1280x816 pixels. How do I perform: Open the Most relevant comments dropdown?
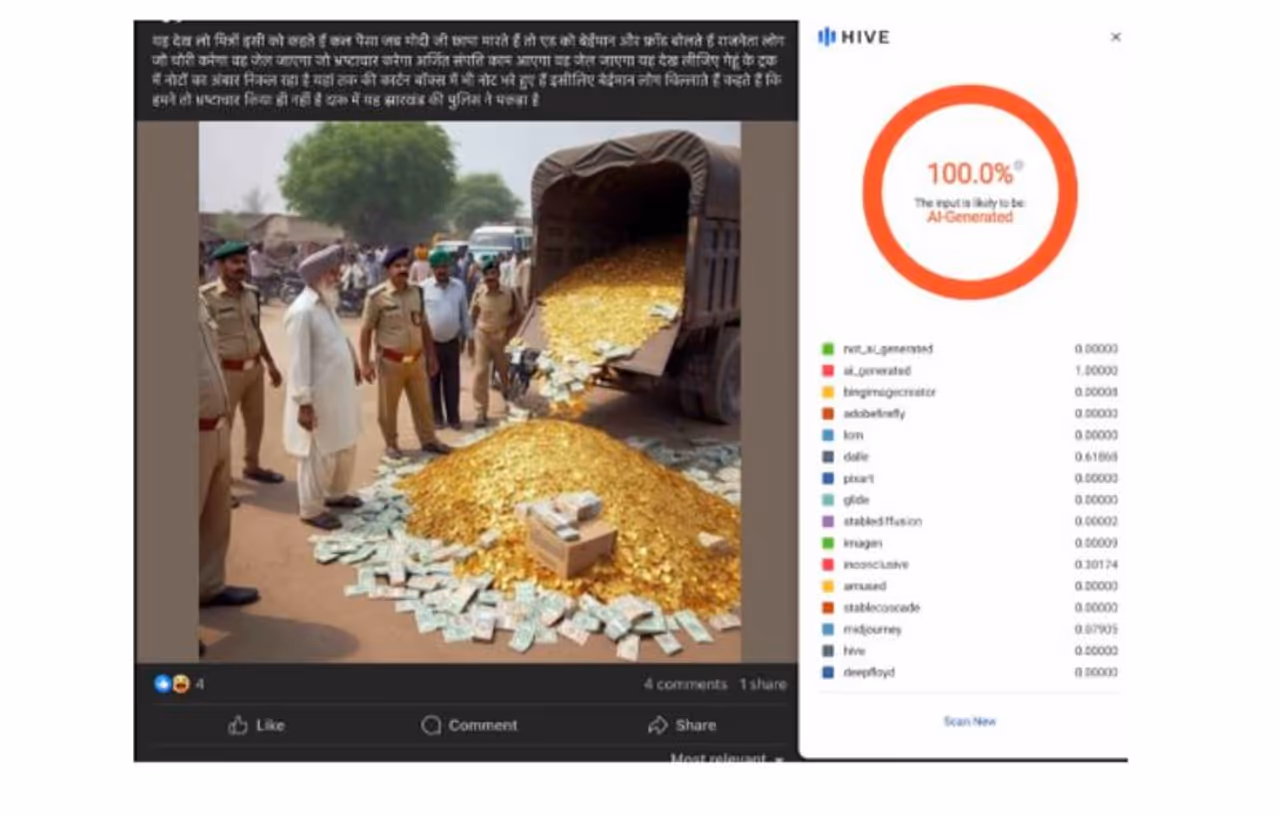coord(726,759)
